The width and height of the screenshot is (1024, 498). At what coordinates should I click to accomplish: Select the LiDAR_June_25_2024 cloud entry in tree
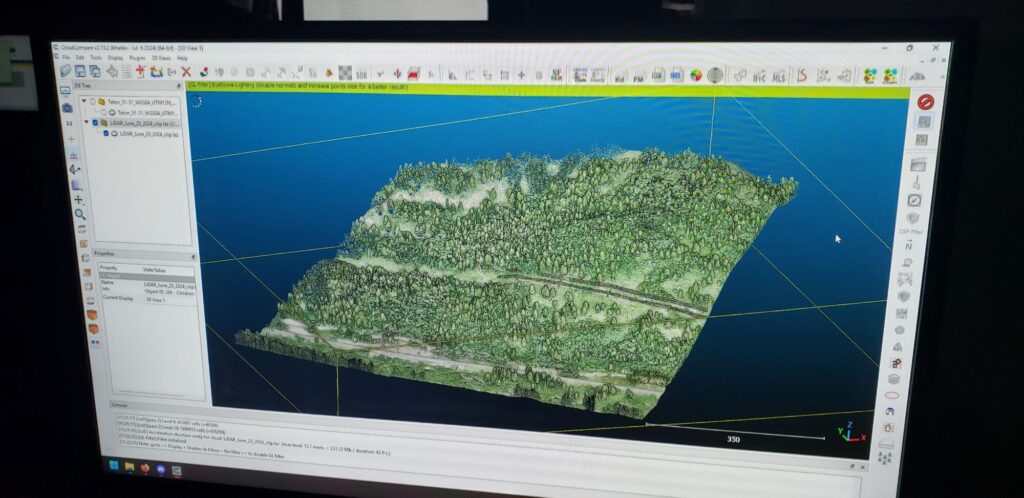[x=148, y=133]
